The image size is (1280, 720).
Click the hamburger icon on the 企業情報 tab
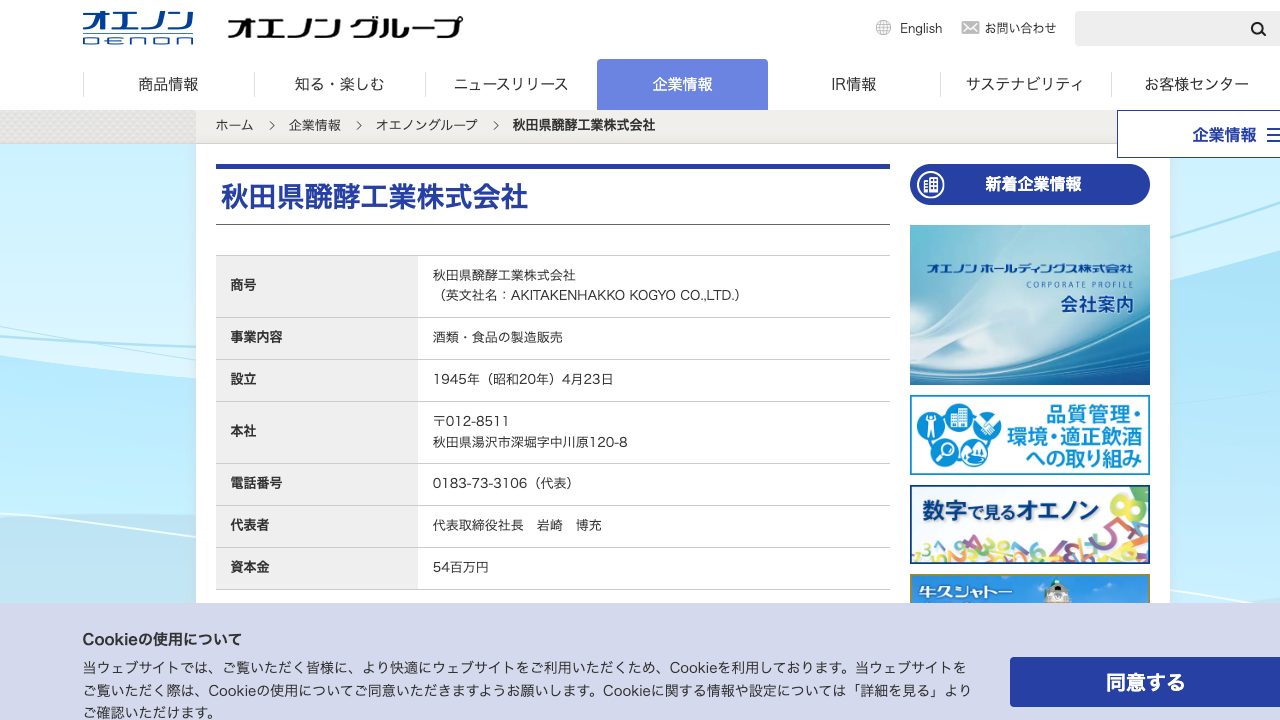coord(1273,135)
